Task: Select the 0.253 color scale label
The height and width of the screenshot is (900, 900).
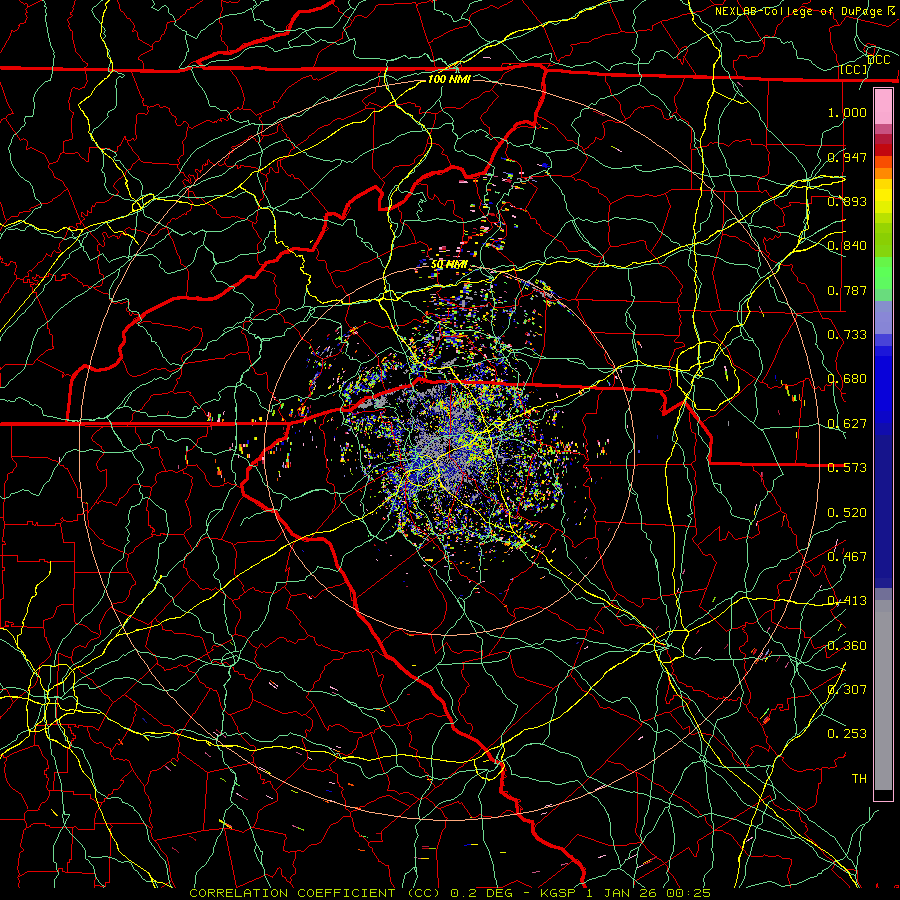Action: [x=847, y=734]
